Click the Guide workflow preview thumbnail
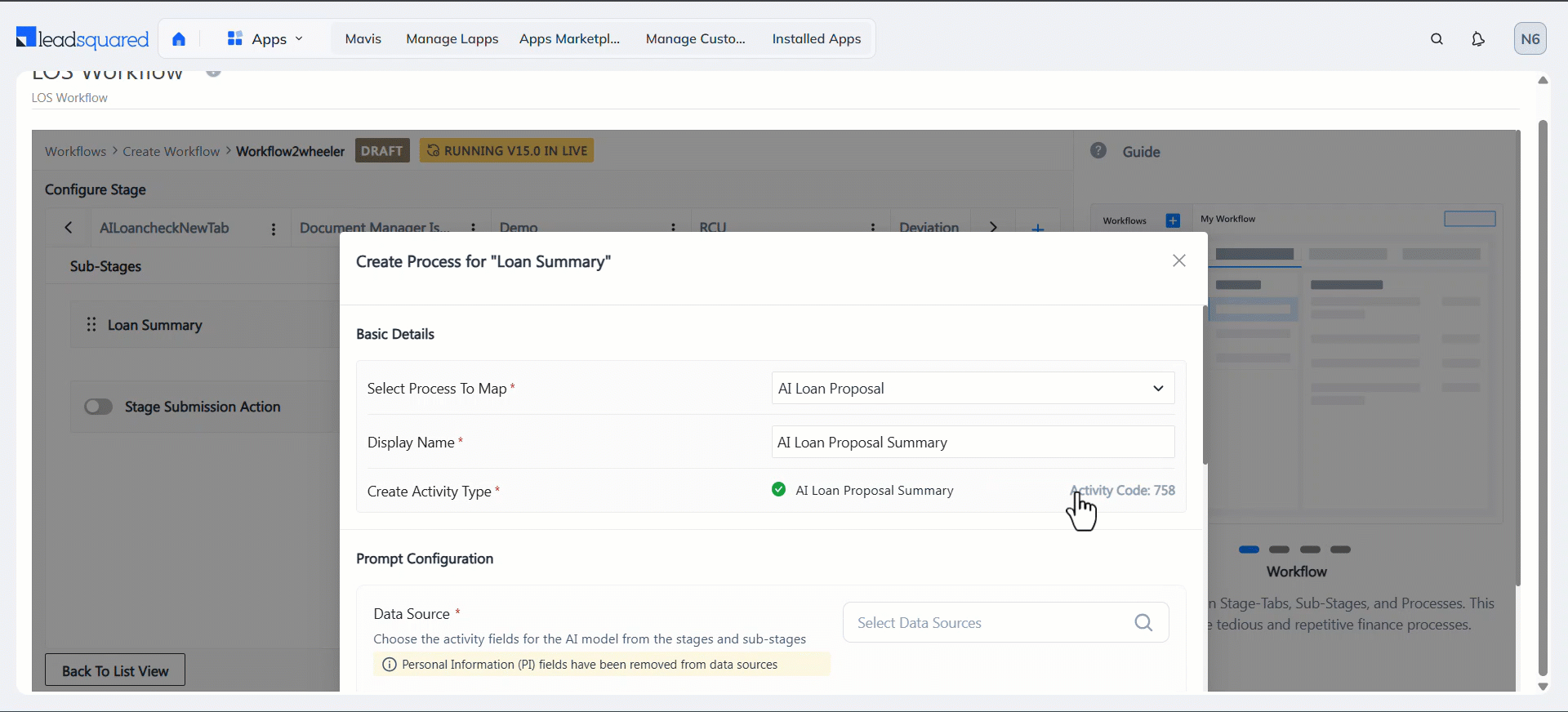The height and width of the screenshot is (712, 1568). (x=1297, y=363)
